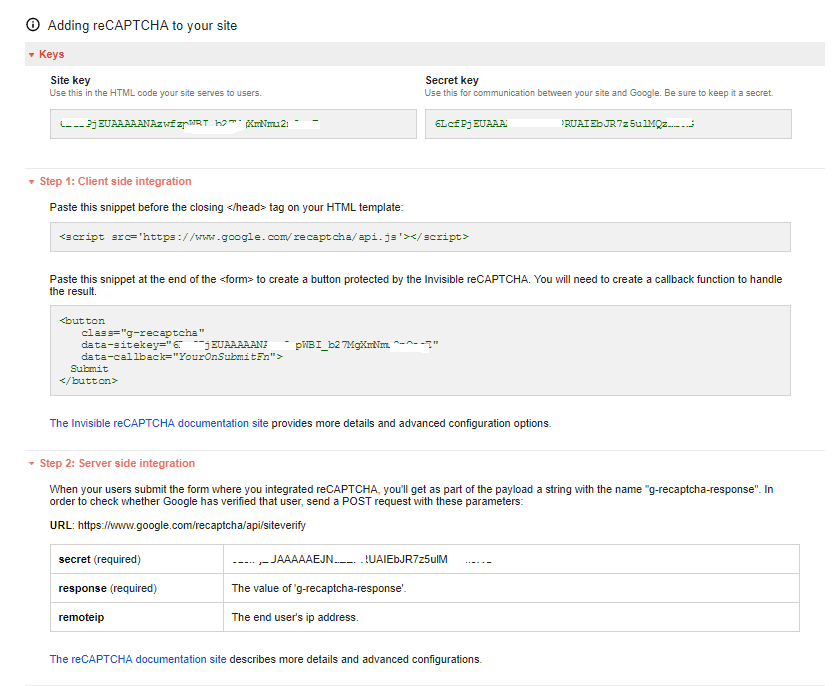
Task: Click the g-recaptcha button code snippet
Action: pyautogui.click(x=420, y=350)
